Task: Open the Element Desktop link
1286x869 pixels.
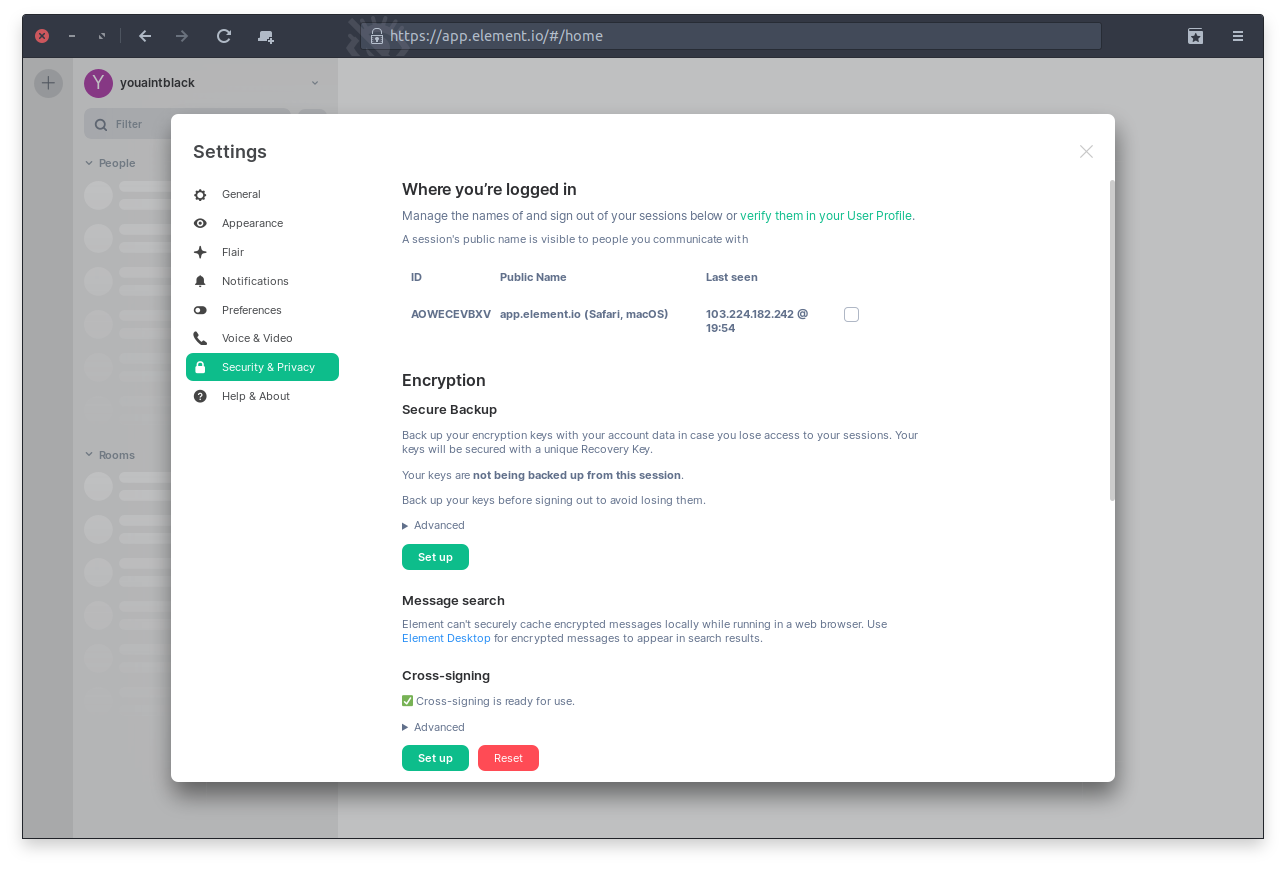Action: [446, 639]
